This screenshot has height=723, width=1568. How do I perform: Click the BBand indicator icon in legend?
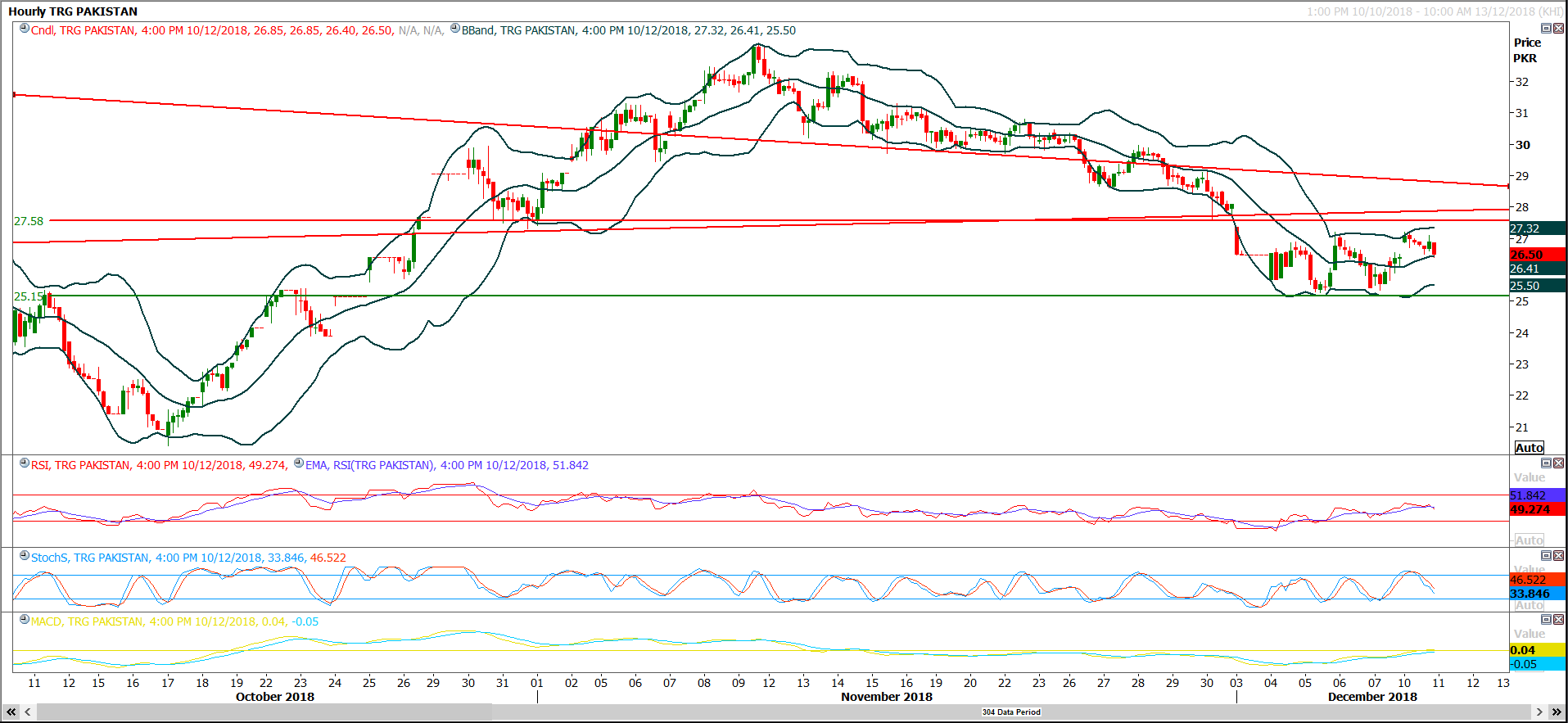click(x=455, y=29)
